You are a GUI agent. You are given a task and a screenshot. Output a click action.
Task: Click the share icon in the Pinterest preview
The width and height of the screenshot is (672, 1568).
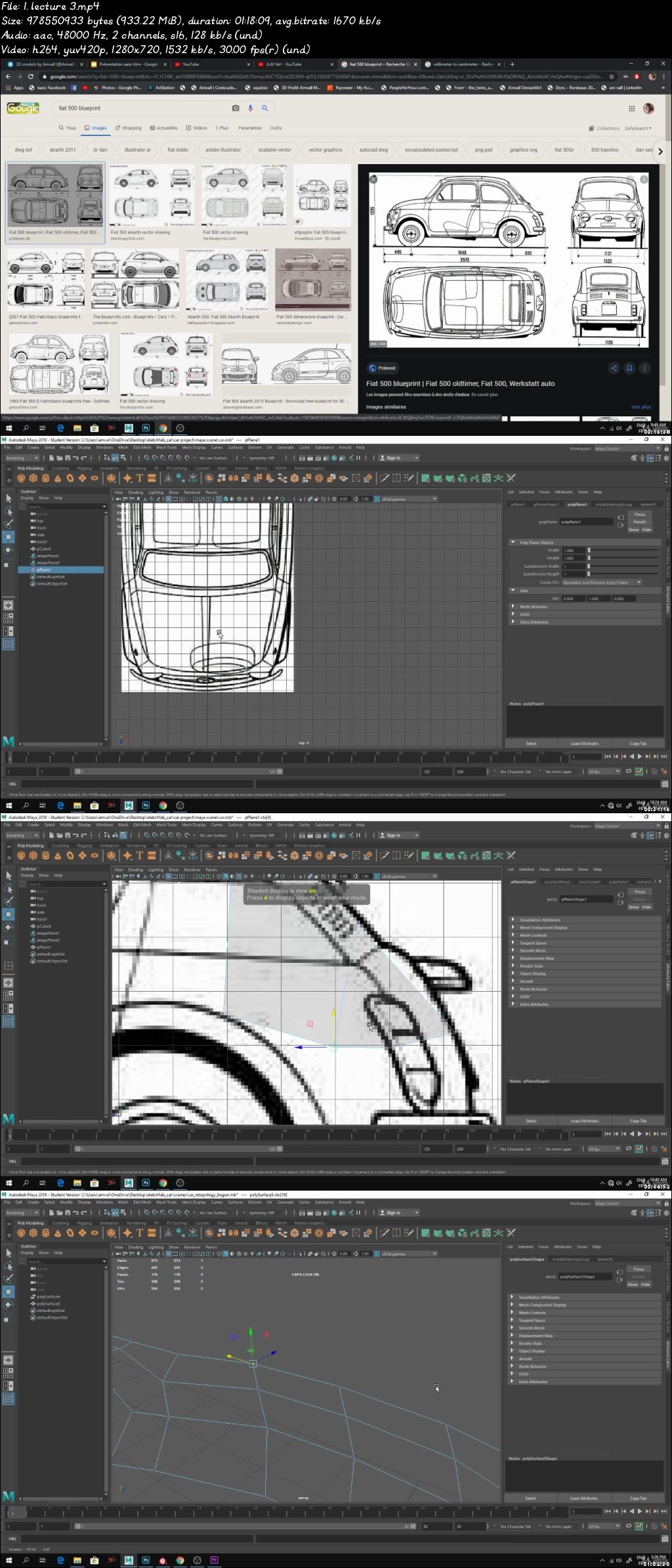(x=614, y=368)
